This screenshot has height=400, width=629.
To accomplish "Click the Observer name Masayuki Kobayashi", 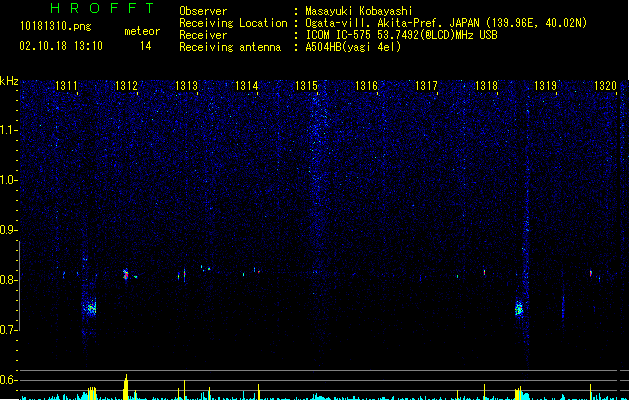I will click(359, 11).
